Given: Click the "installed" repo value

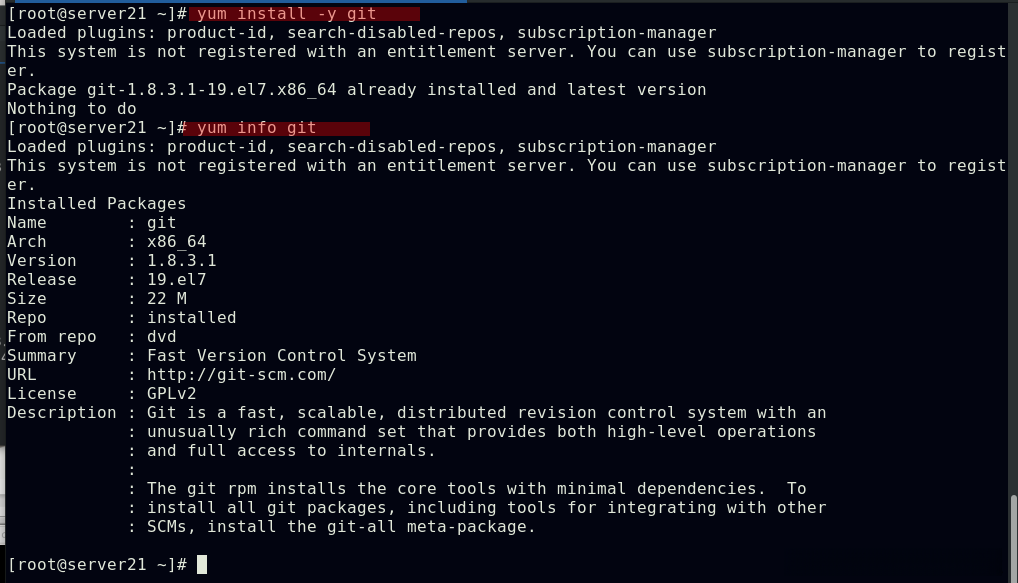Looking at the screenshot, I should pyautogui.click(x=191, y=318).
